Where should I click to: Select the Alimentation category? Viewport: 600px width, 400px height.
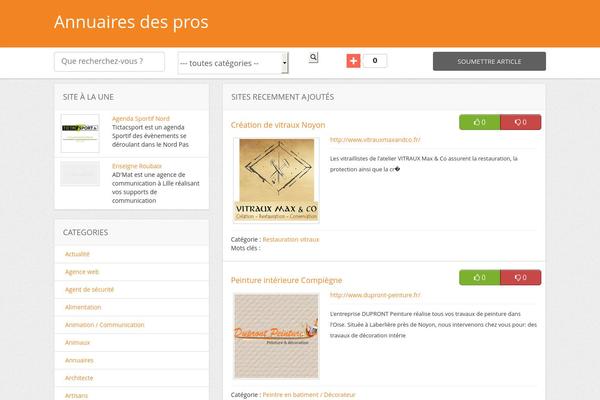83,307
